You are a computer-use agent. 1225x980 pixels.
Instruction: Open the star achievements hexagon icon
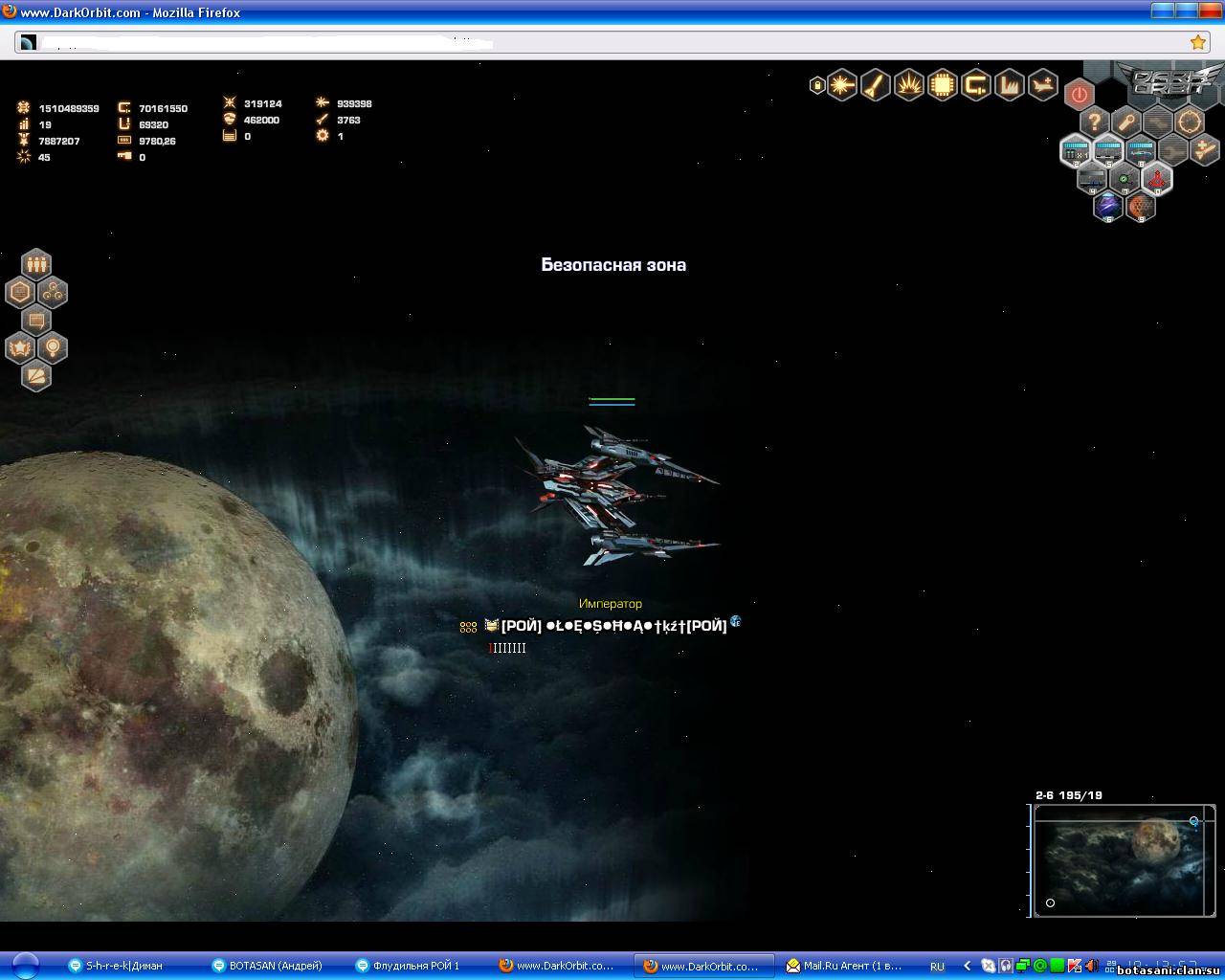tap(20, 347)
